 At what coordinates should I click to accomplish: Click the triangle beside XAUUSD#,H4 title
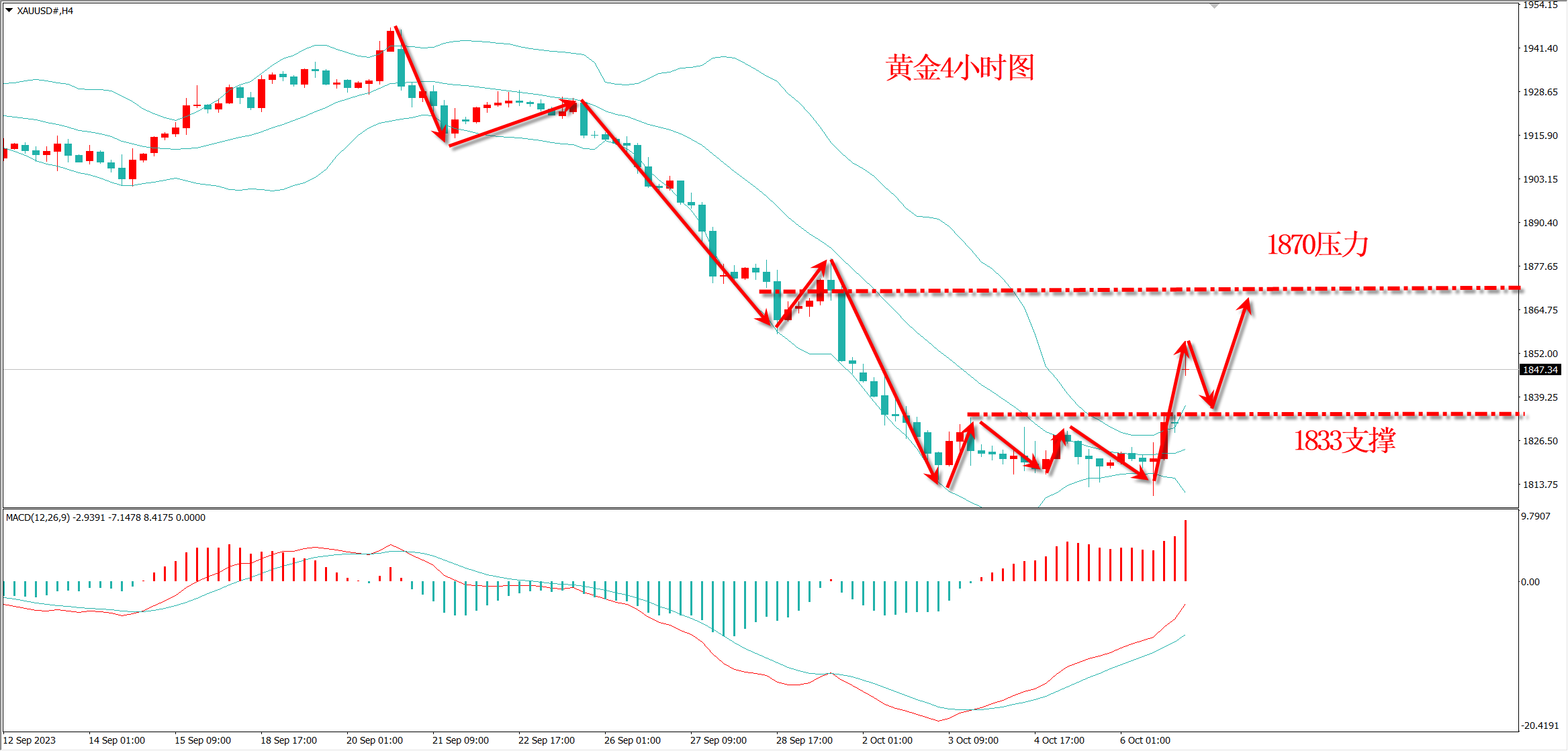9,11
